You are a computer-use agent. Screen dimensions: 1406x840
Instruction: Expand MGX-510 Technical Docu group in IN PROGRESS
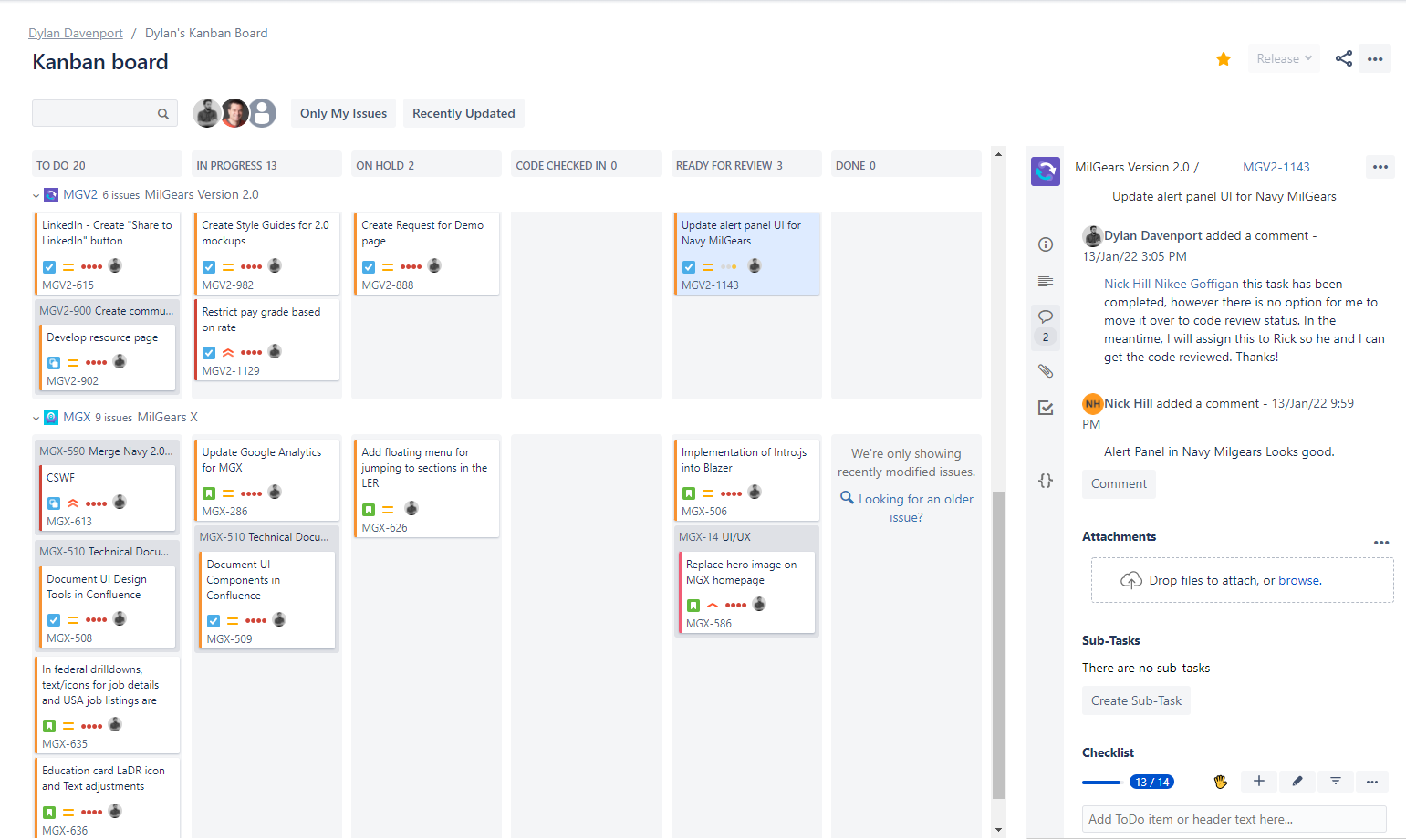point(266,537)
